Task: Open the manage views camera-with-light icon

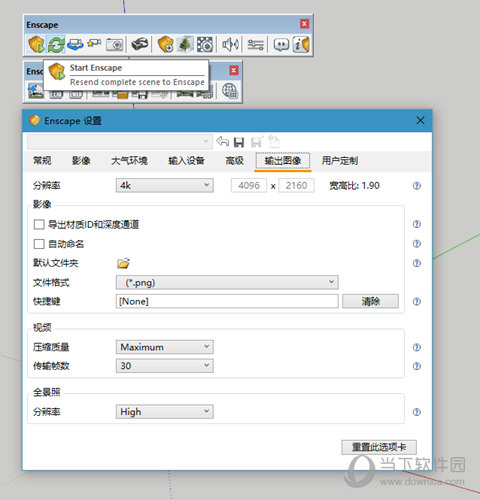Action: coord(94,43)
